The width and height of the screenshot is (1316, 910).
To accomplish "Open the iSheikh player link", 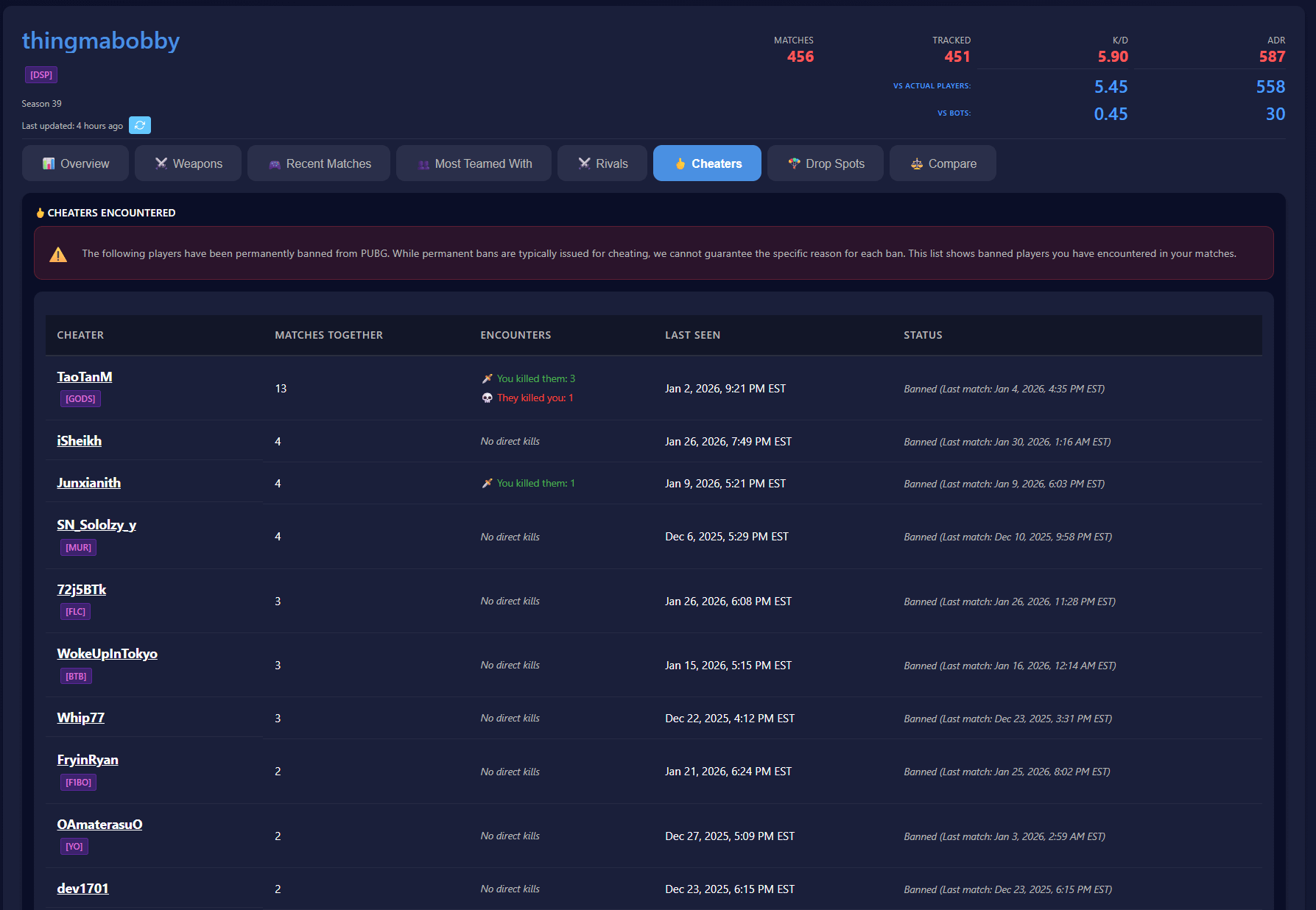I will (x=80, y=441).
